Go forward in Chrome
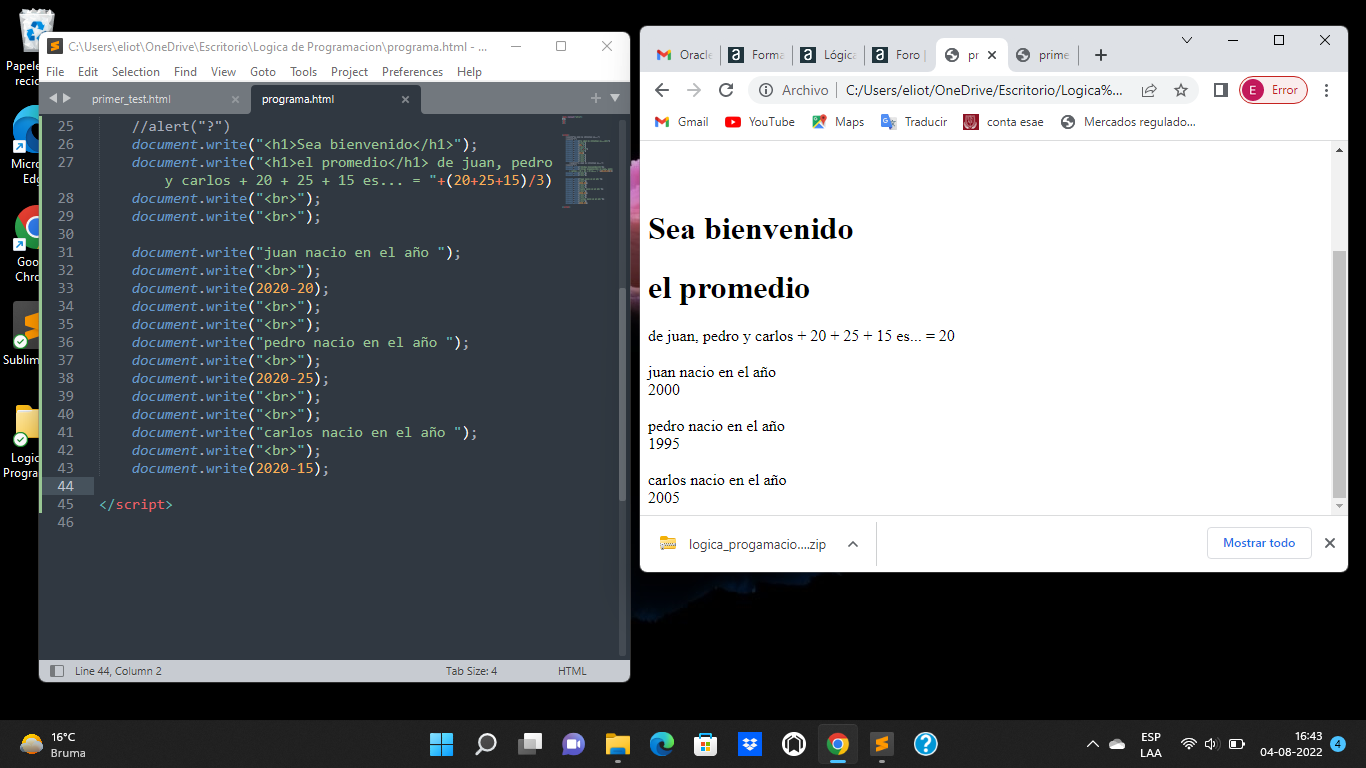This screenshot has width=1366, height=768. [x=694, y=90]
